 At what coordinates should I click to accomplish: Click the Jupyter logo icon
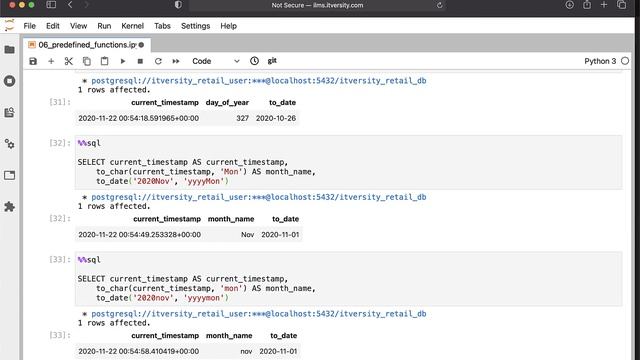[x=9, y=25]
